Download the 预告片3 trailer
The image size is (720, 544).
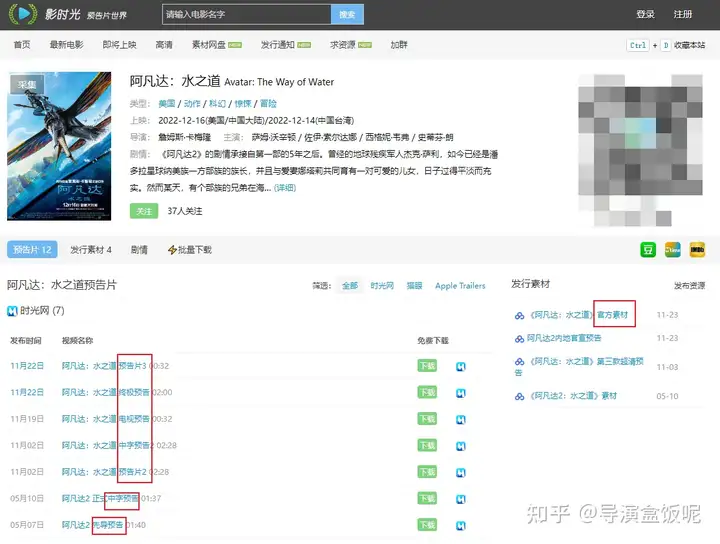pyautogui.click(x=427, y=366)
